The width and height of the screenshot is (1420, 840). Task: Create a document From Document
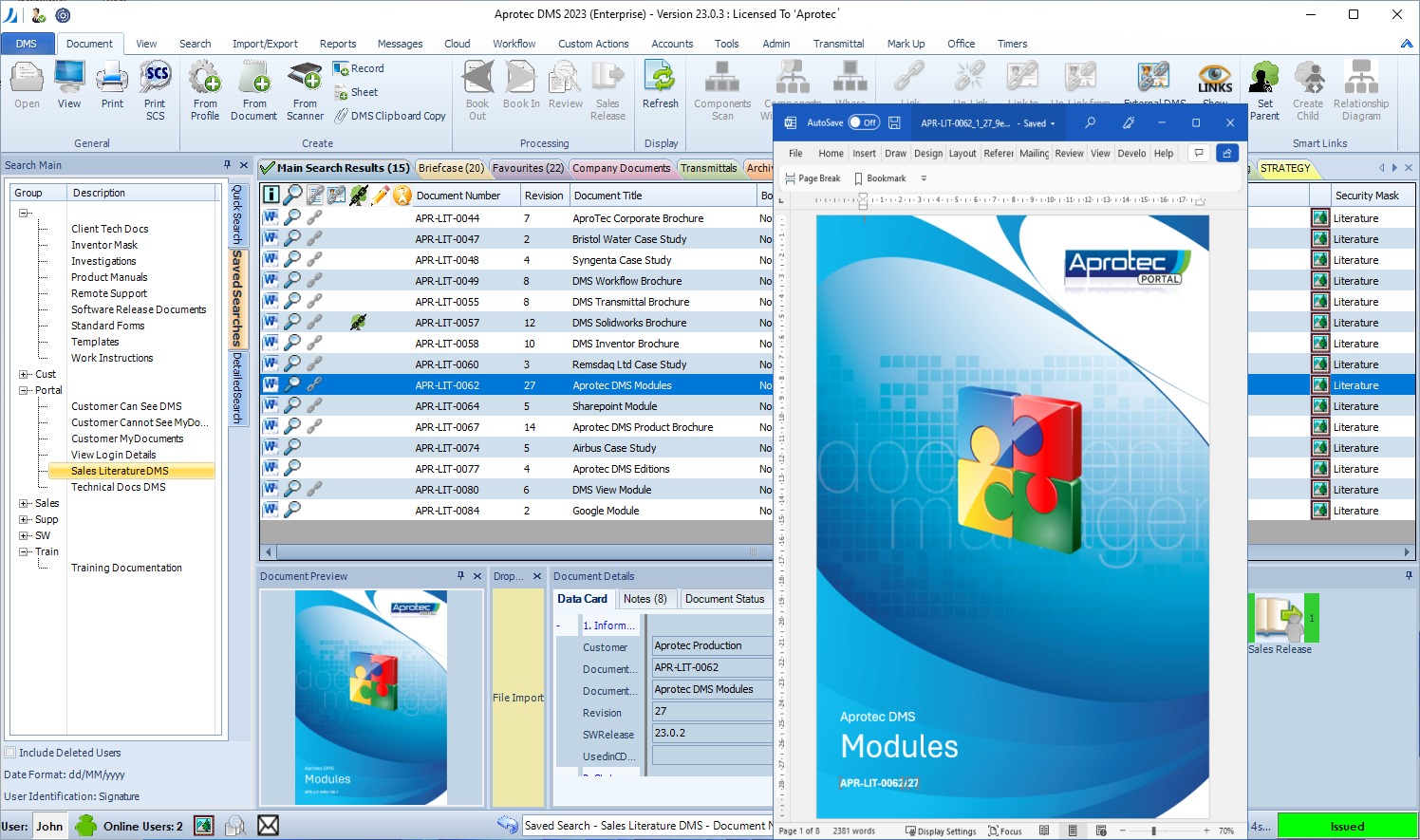pos(254,90)
